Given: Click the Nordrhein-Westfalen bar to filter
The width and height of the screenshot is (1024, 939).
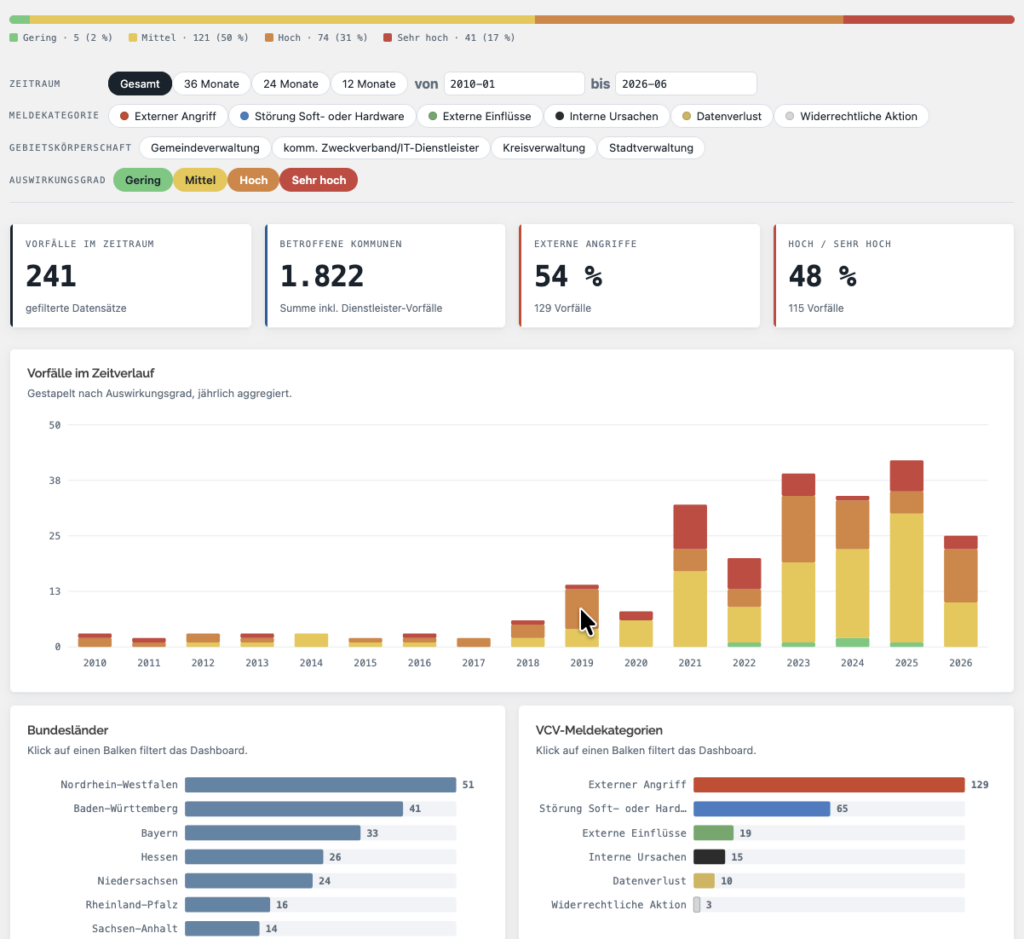Looking at the screenshot, I should click(320, 784).
